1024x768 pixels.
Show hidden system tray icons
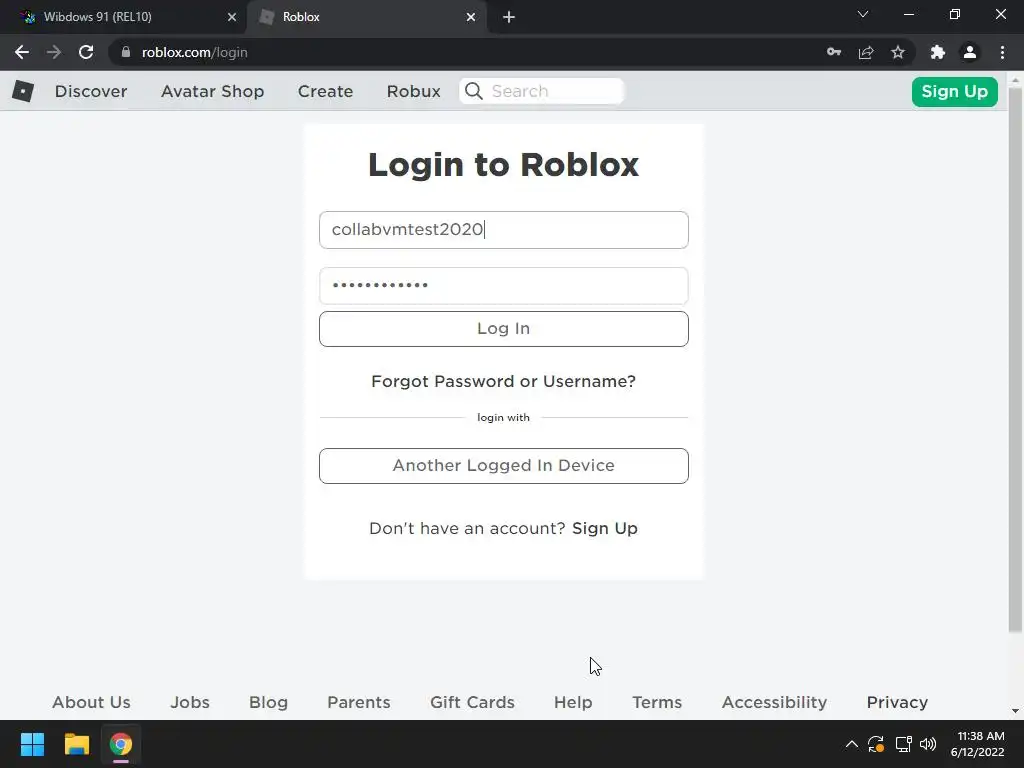(x=852, y=744)
